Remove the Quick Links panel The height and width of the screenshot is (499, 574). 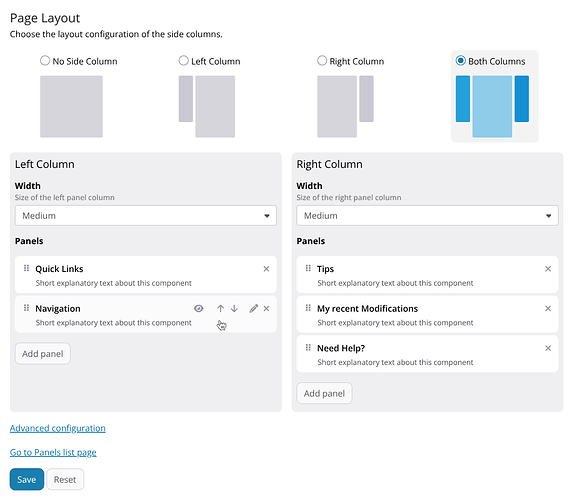[x=266, y=269]
